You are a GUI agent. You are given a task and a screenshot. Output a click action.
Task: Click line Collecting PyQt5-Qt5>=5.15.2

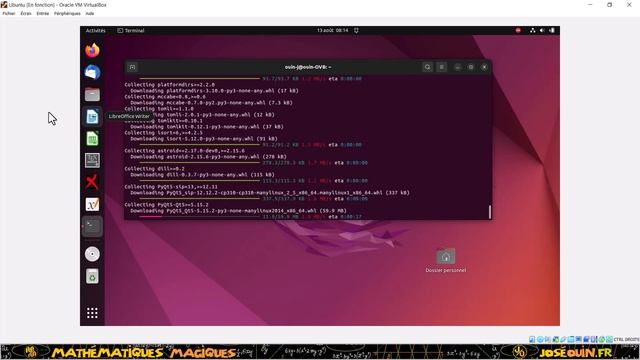(x=166, y=205)
